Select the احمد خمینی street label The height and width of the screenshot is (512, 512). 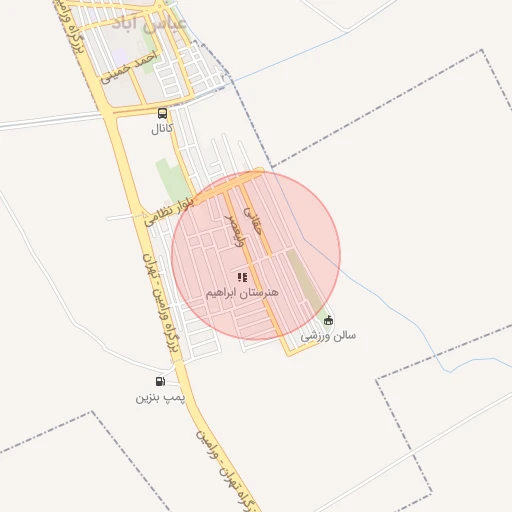(129, 67)
